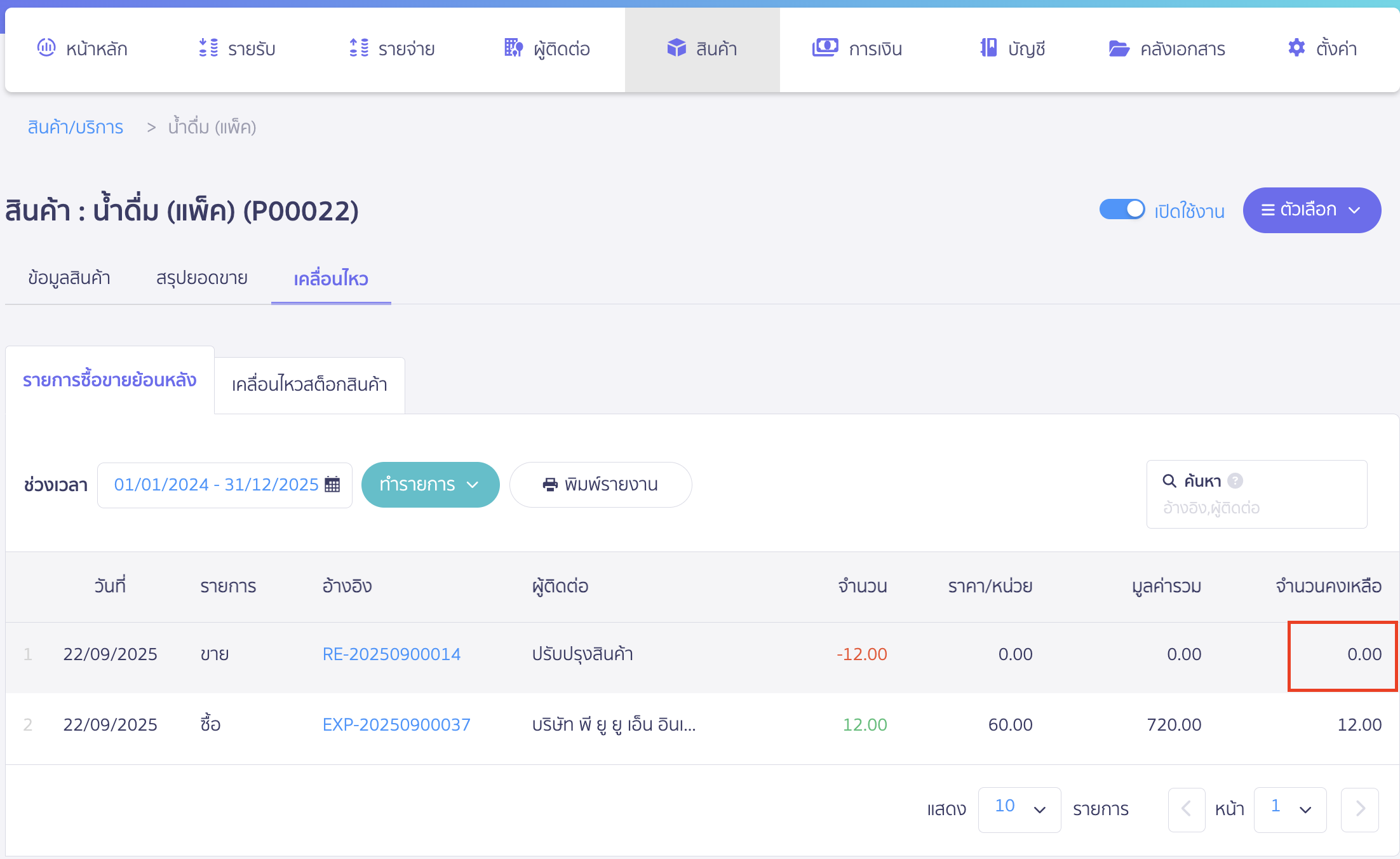Click the income list icon
This screenshot has width=1400, height=859.
(208, 48)
